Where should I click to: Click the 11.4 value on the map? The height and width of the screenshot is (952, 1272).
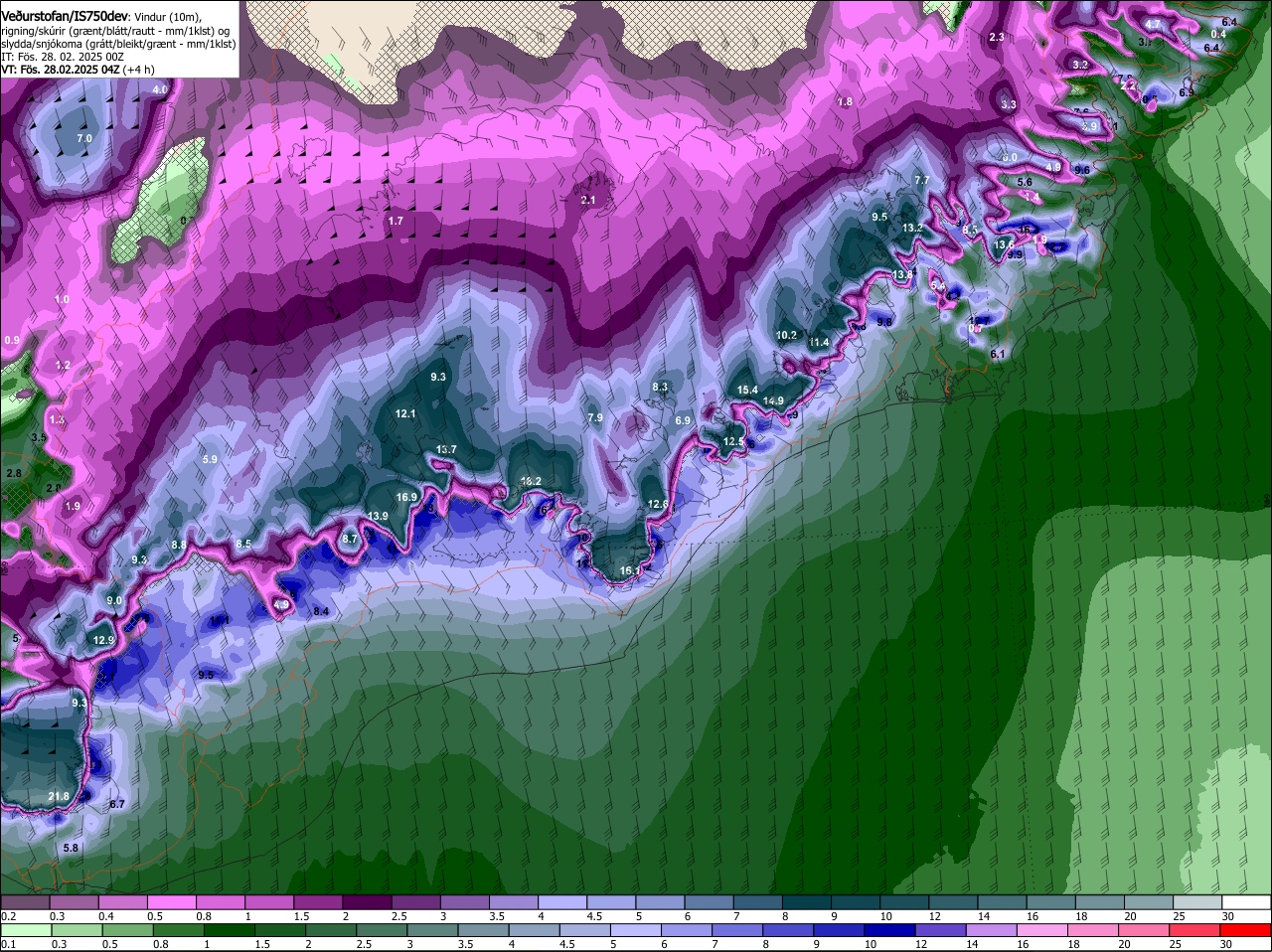(819, 343)
